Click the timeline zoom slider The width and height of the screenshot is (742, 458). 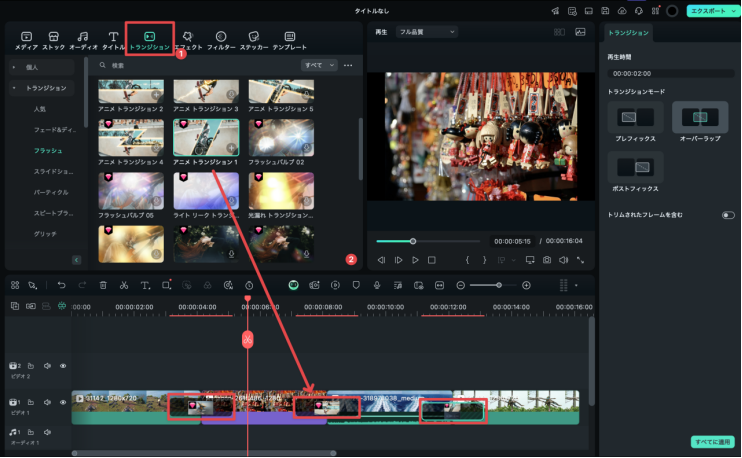click(x=499, y=285)
